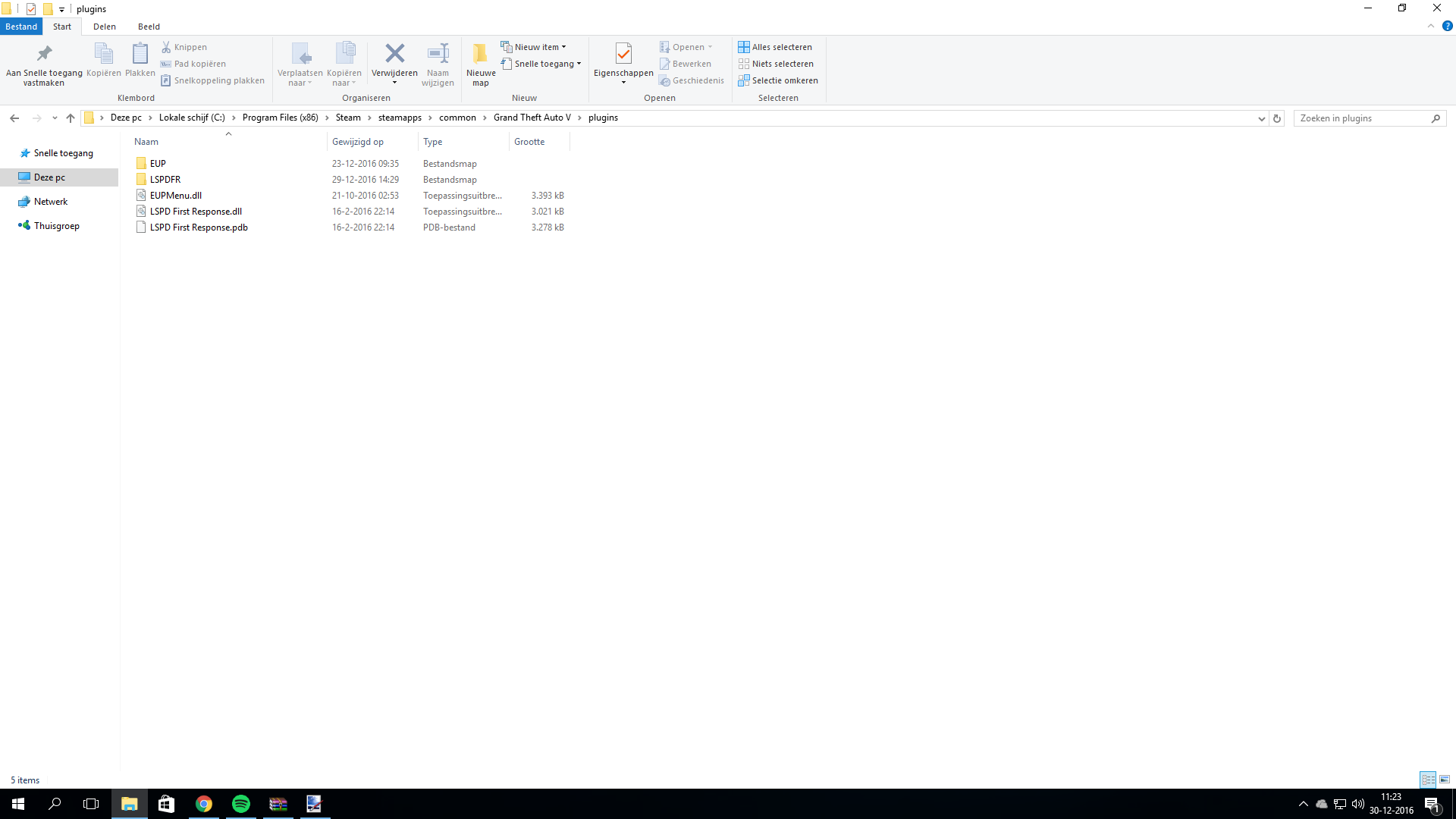The height and width of the screenshot is (819, 1456).
Task: Open the Beeld ribbon tab
Action: 149,27
